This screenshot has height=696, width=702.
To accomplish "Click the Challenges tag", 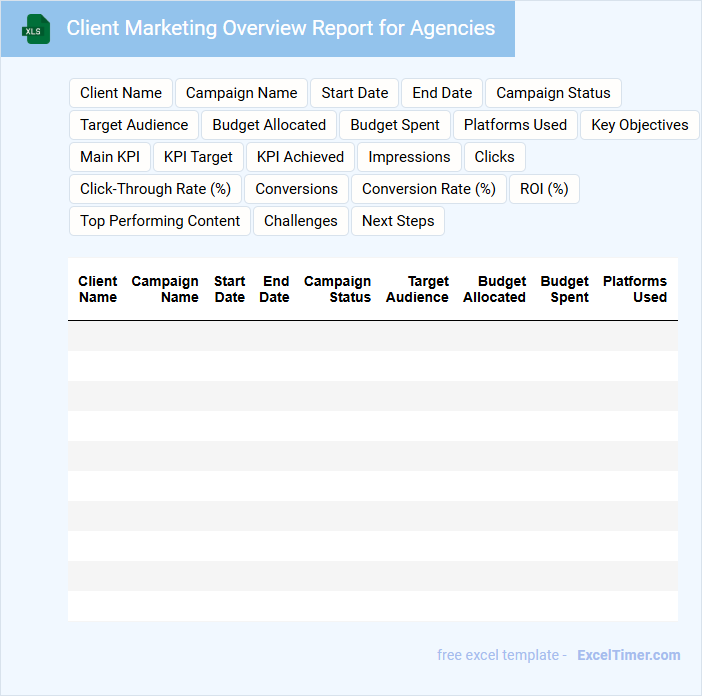I will (301, 221).
